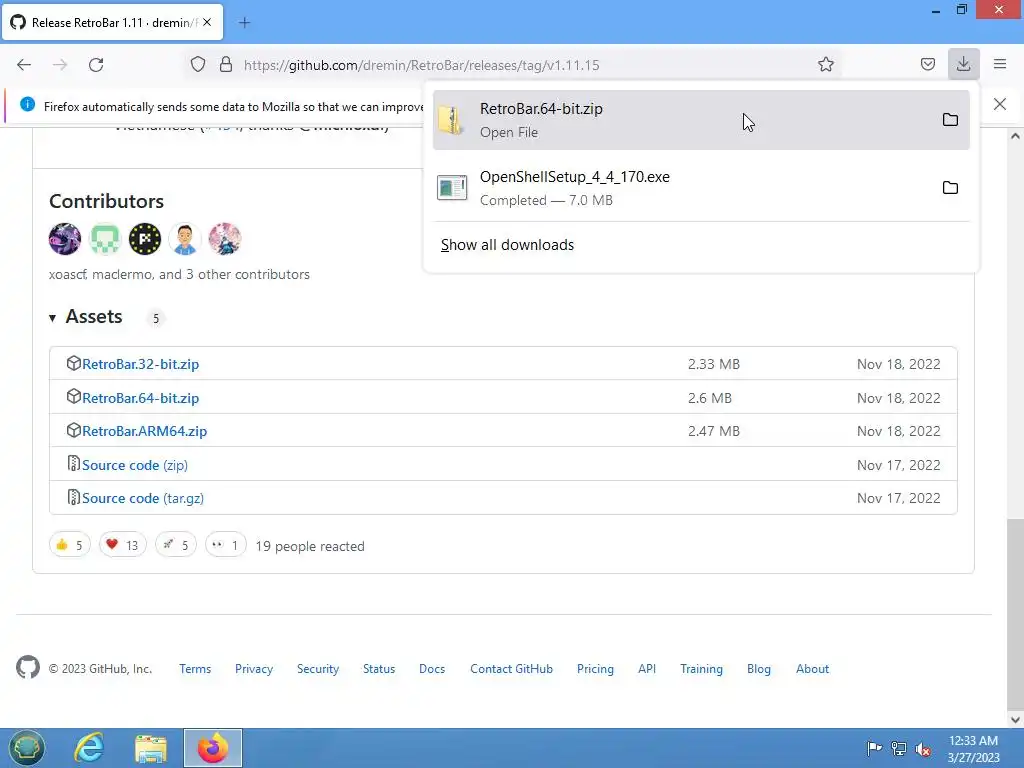
Task: Open the Firefox application menu
Action: 999,65
